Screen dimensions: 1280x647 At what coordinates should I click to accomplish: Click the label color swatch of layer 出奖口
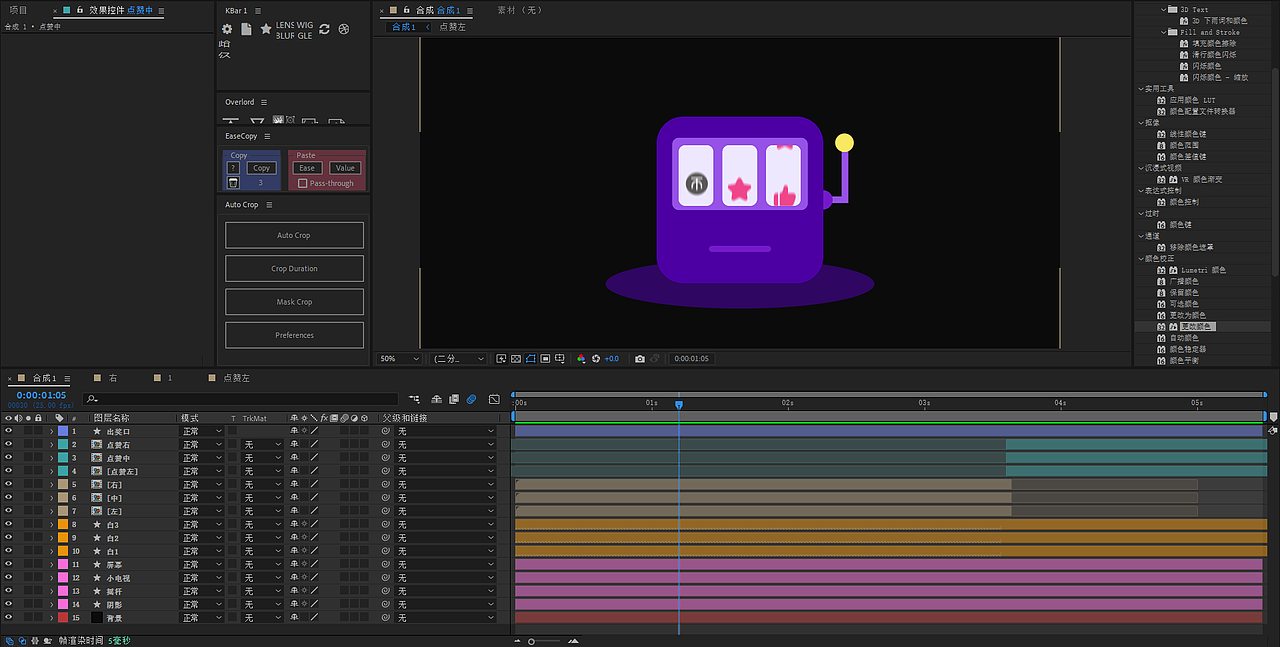(x=62, y=431)
